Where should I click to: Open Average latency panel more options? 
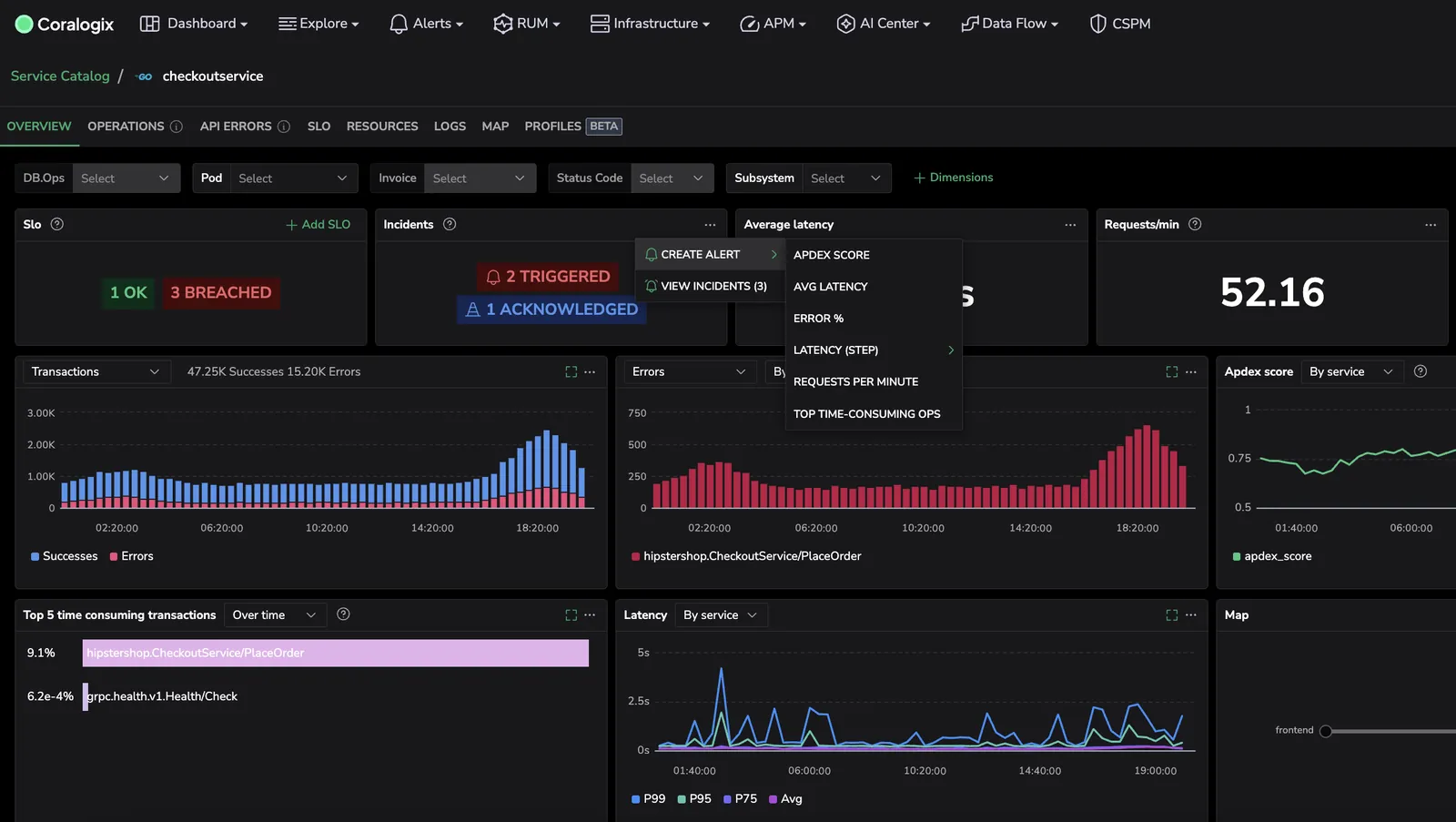coord(1070,225)
